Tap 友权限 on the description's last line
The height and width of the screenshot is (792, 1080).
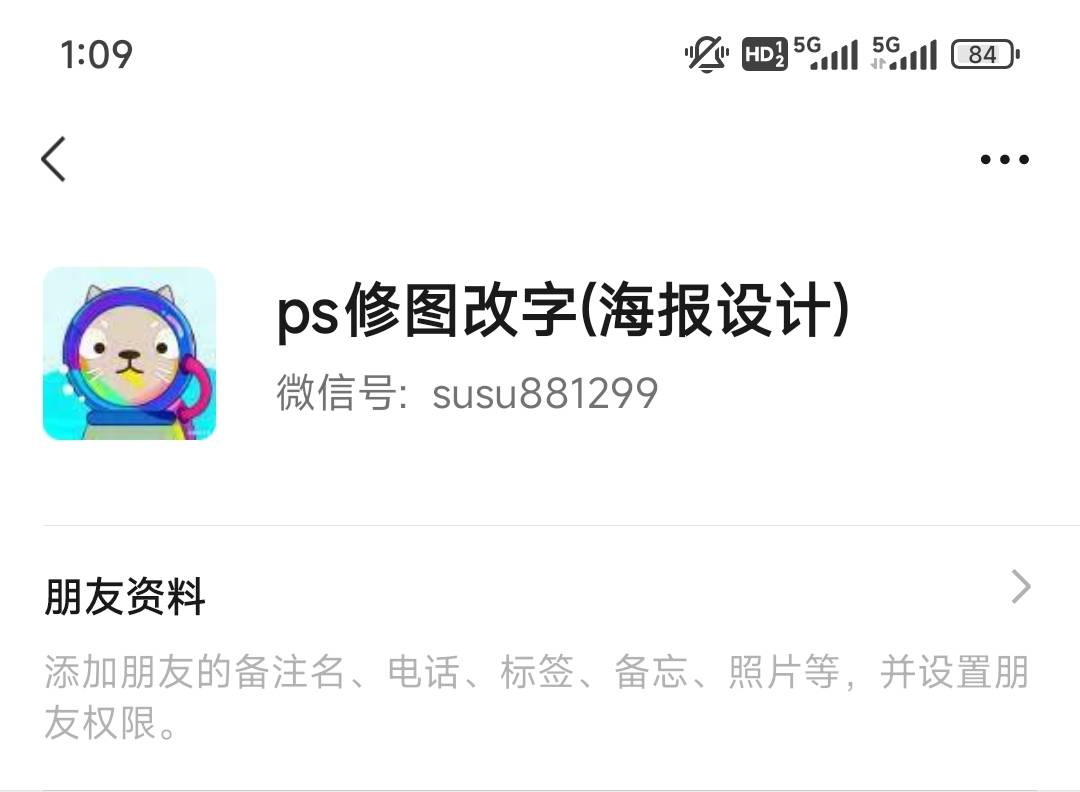pyautogui.click(x=101, y=722)
